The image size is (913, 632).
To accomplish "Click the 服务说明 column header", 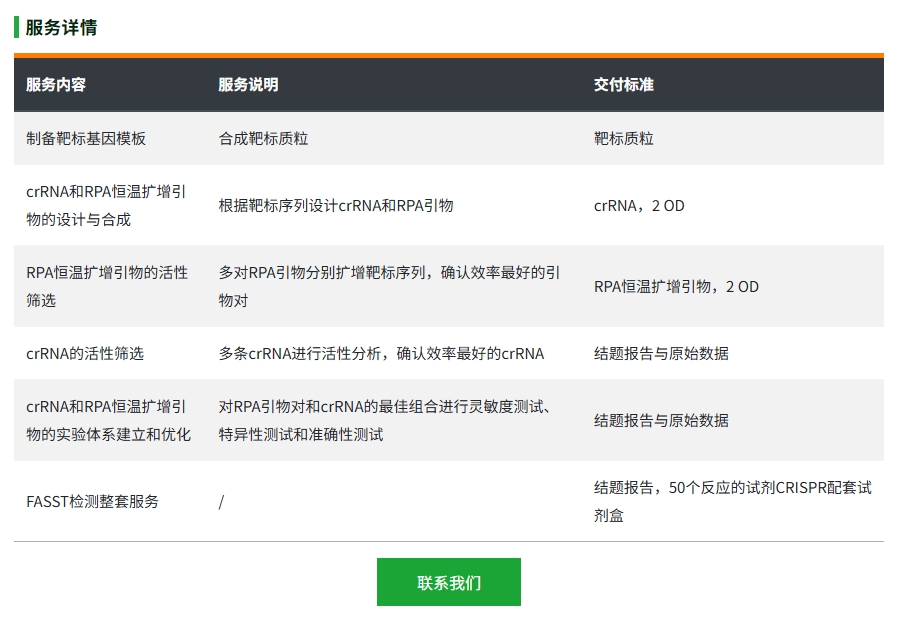I will click(248, 84).
